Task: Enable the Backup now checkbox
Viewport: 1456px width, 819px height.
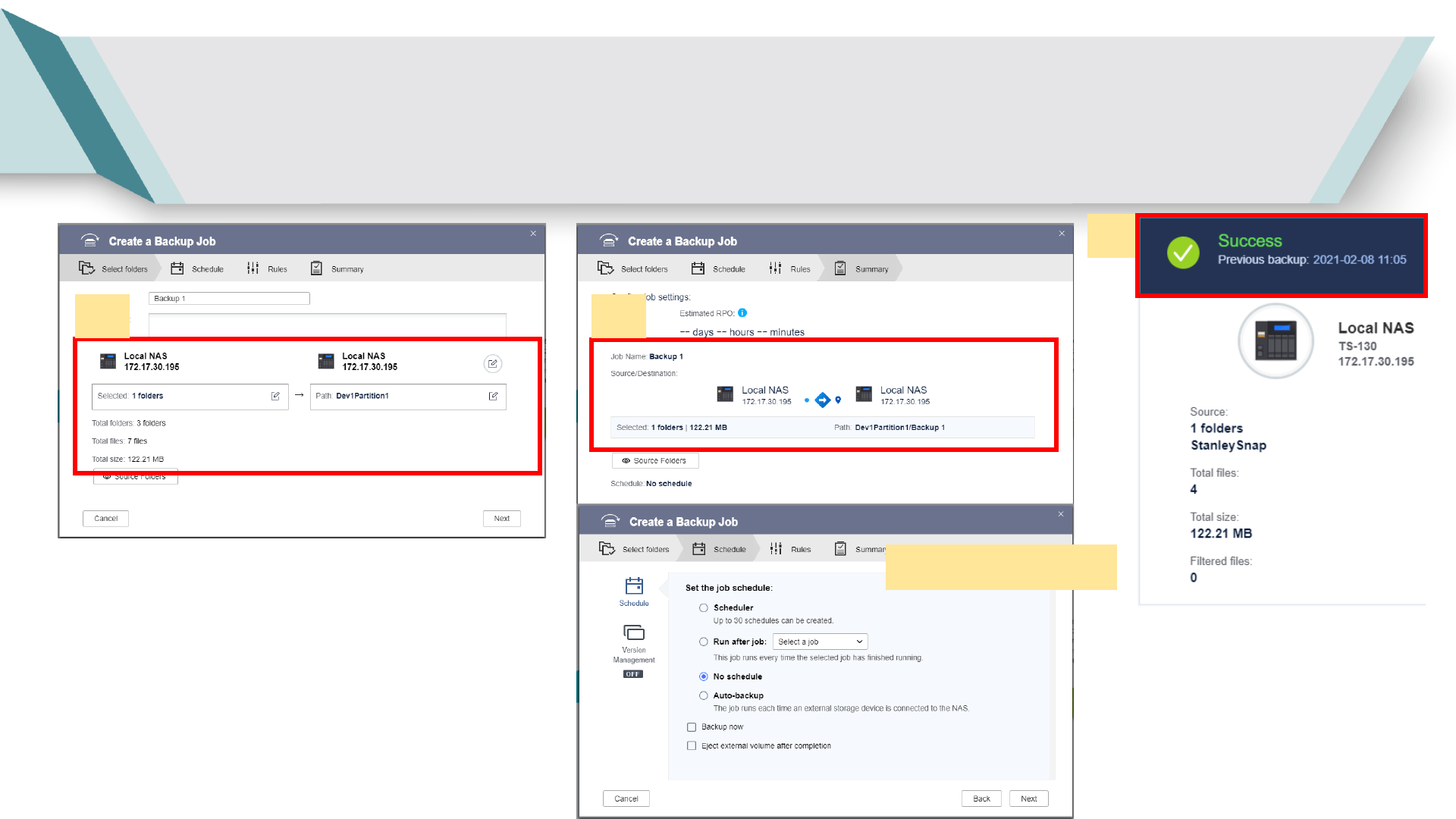Action: [x=692, y=727]
